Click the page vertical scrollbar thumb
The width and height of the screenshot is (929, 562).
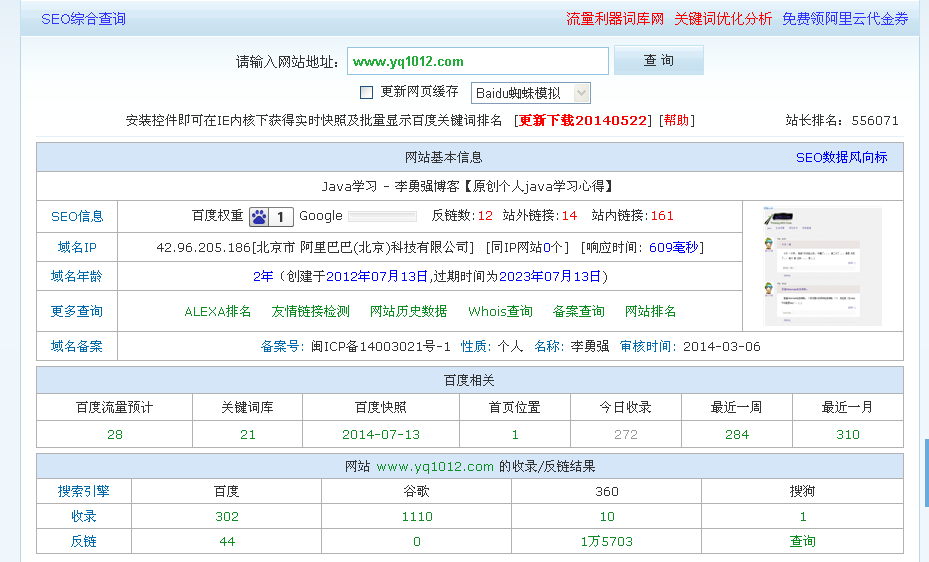[x=926, y=473]
